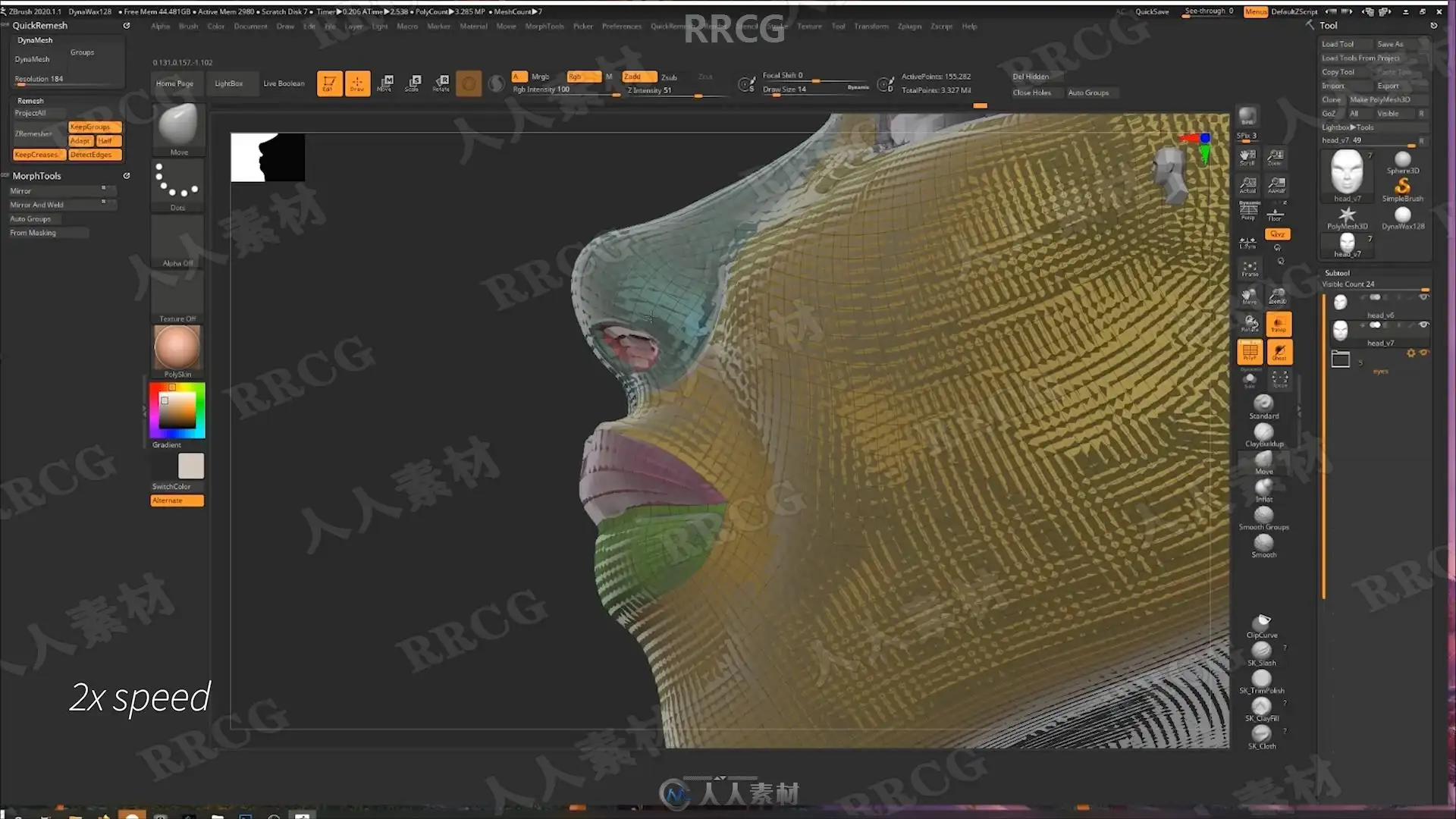Viewport: 1456px width, 819px height.
Task: Select the SK_ClayFill brush
Action: [x=1262, y=710]
